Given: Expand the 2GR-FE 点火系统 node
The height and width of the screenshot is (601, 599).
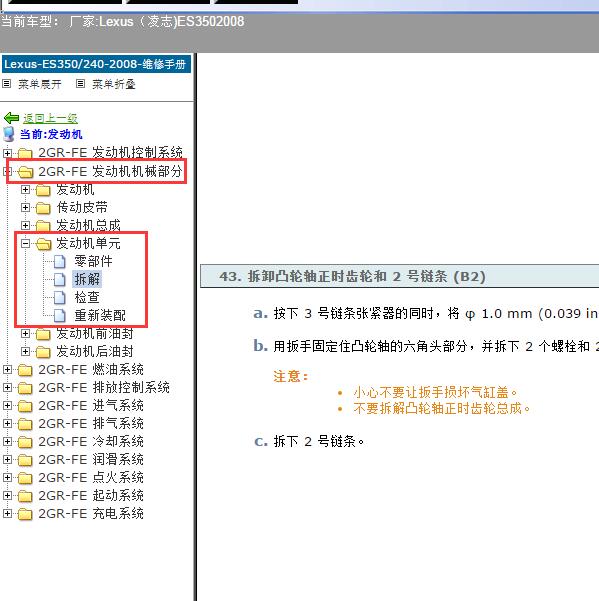Looking at the screenshot, I should [7, 478].
